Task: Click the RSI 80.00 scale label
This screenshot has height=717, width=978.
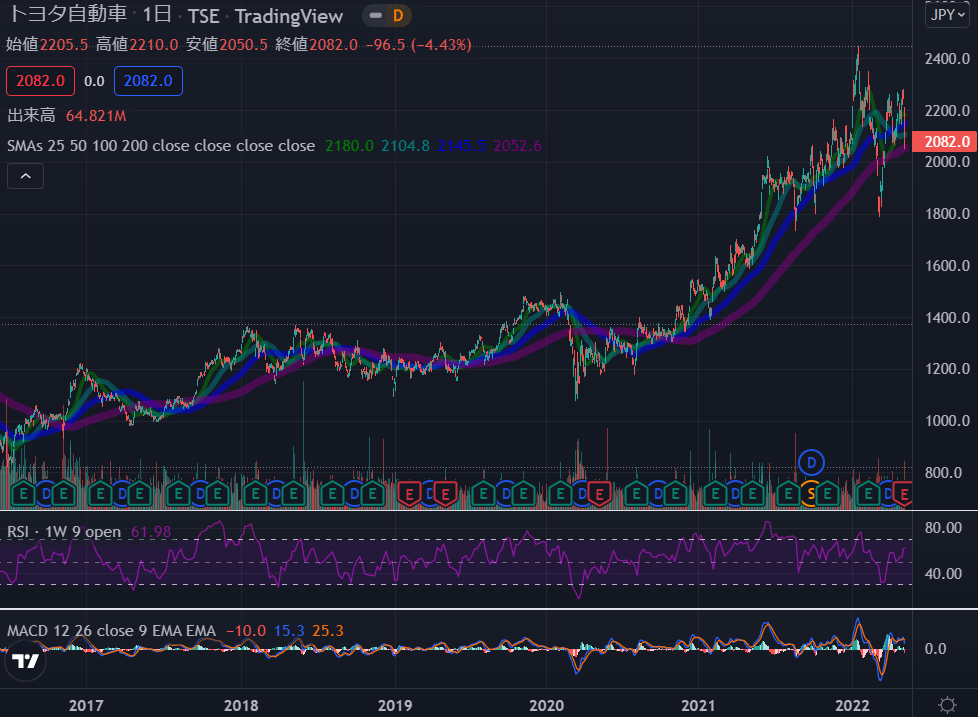Action: (x=943, y=528)
